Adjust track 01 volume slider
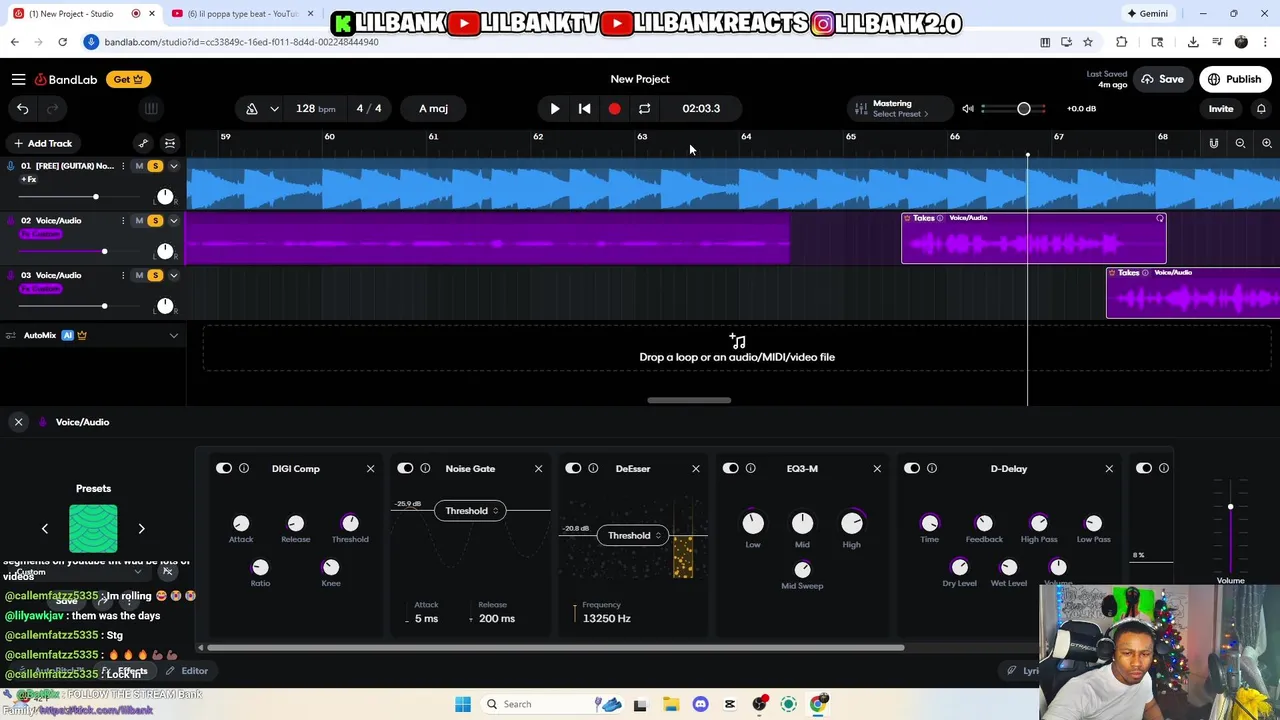Image resolution: width=1280 pixels, height=720 pixels. (95, 197)
